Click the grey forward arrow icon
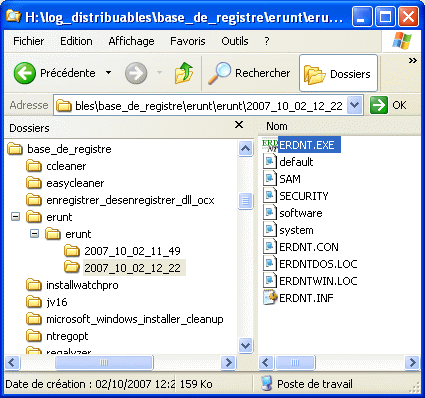This screenshot has height=398, width=425. click(136, 73)
